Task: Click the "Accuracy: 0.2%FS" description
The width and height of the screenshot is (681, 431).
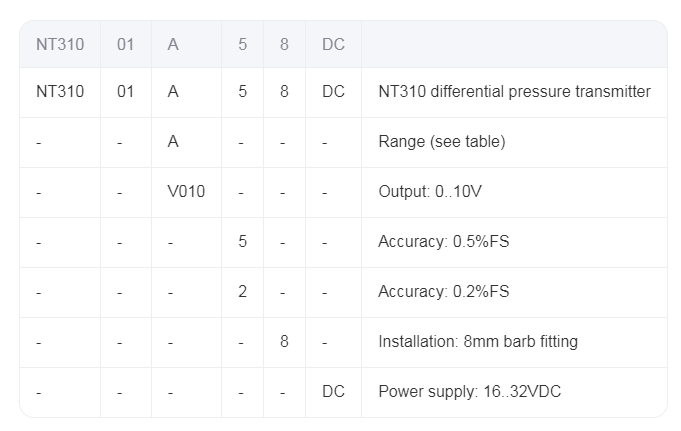Action: click(443, 292)
